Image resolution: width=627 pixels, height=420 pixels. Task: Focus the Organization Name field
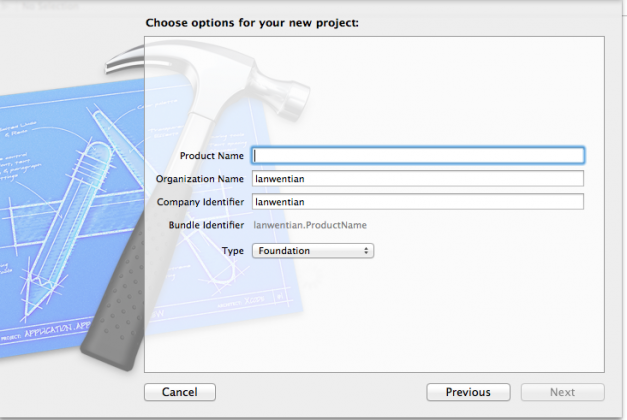pyautogui.click(x=418, y=179)
